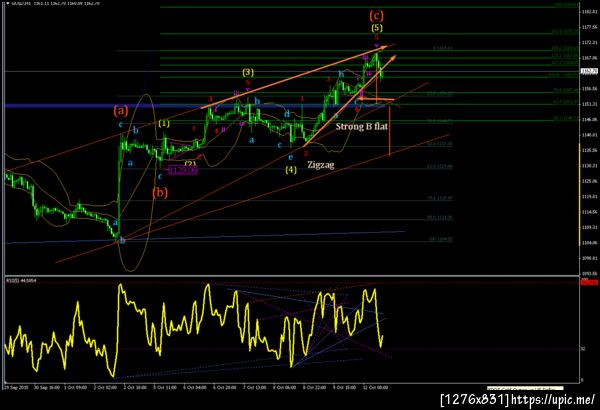Click the 1177.56 price axis label
Image resolution: width=600 pixels, height=410 pixels.
click(x=589, y=27)
